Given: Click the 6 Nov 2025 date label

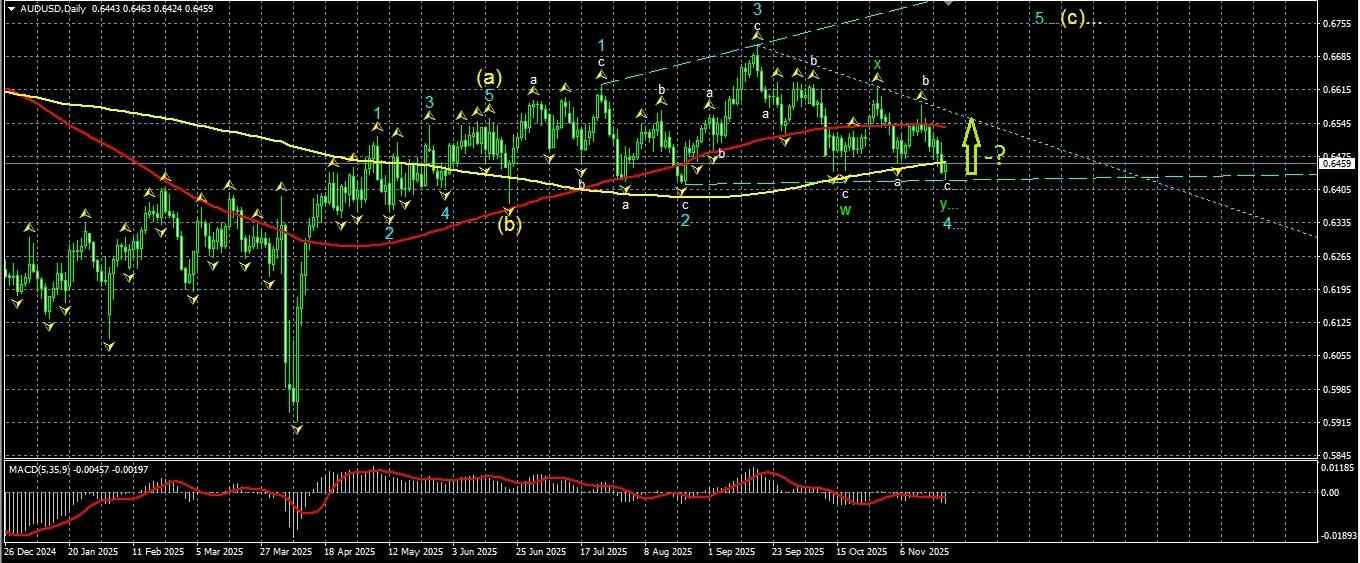Looking at the screenshot, I should (x=925, y=551).
